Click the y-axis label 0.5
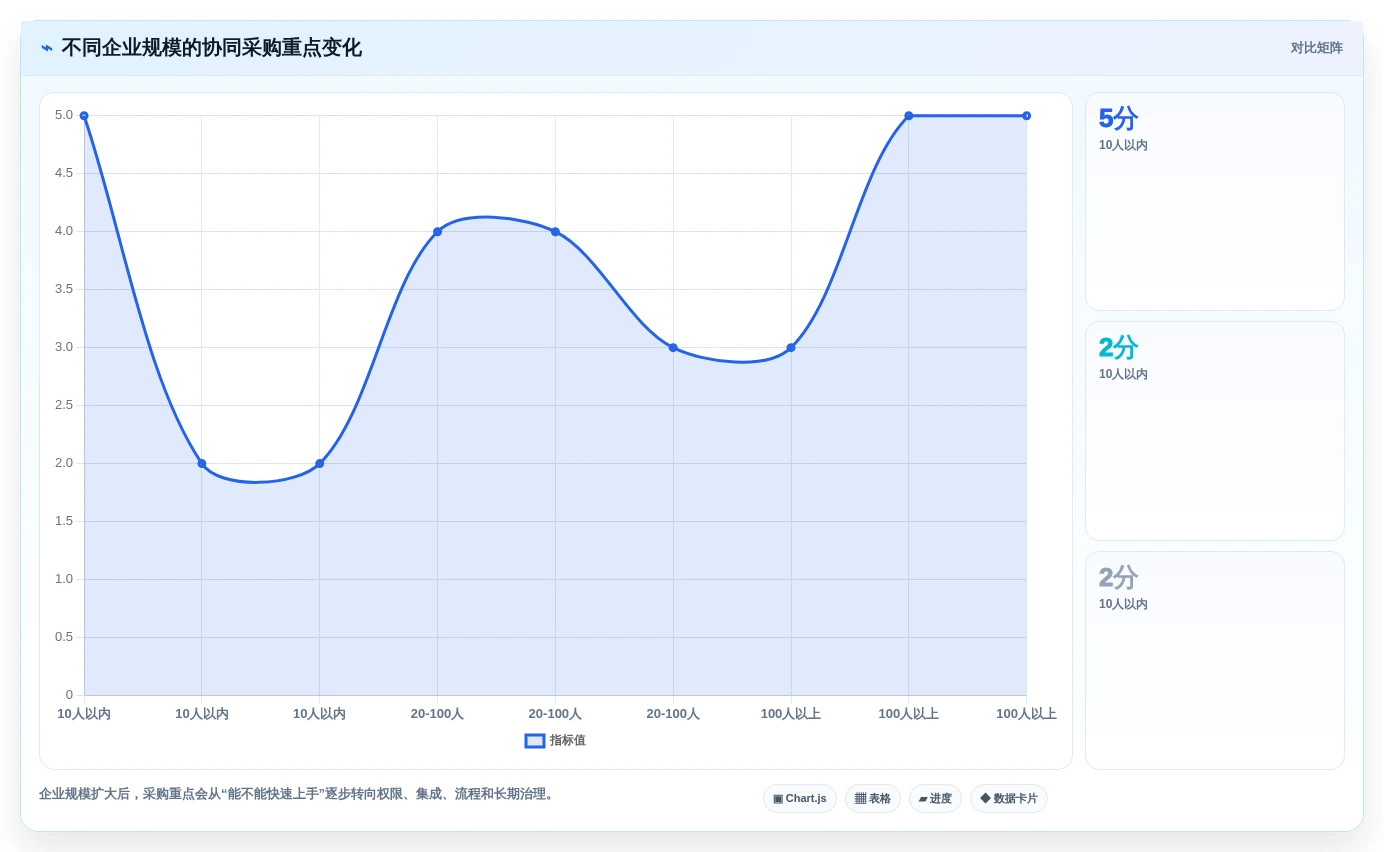This screenshot has height=852, width=1384. tap(64, 637)
